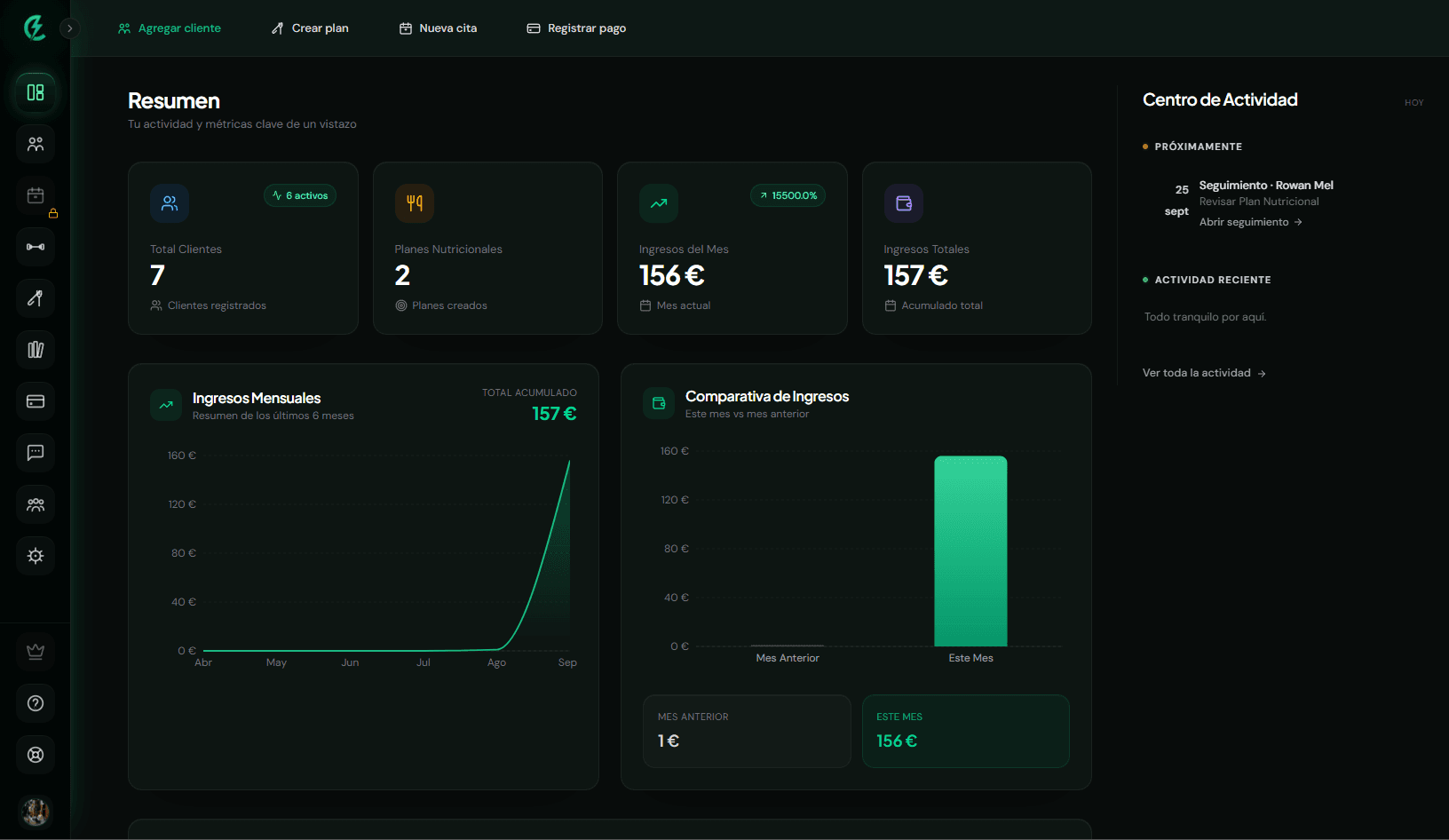
Task: Open the help question mark icon
Action: click(x=36, y=703)
